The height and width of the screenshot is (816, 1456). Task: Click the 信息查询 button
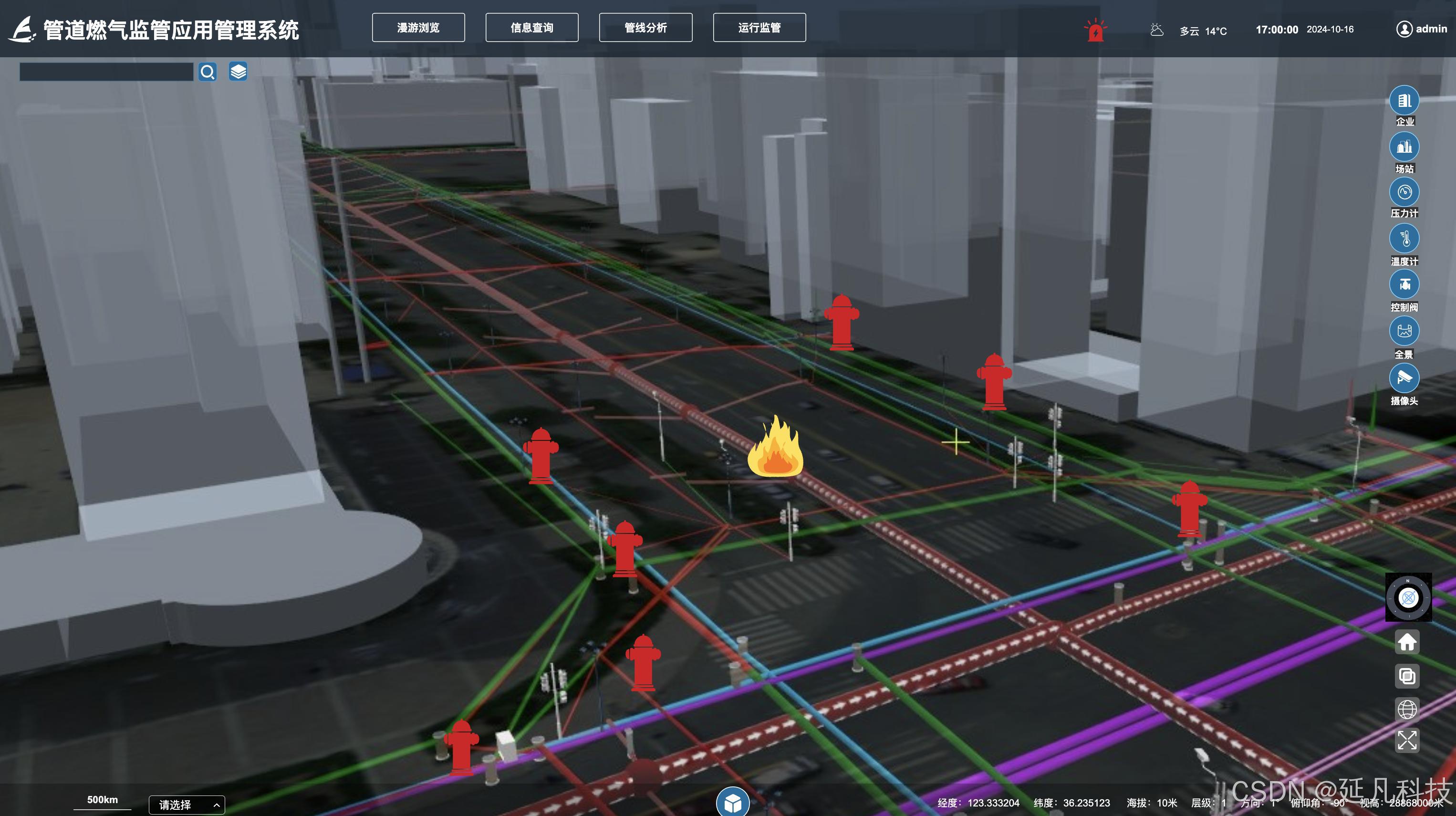click(532, 28)
